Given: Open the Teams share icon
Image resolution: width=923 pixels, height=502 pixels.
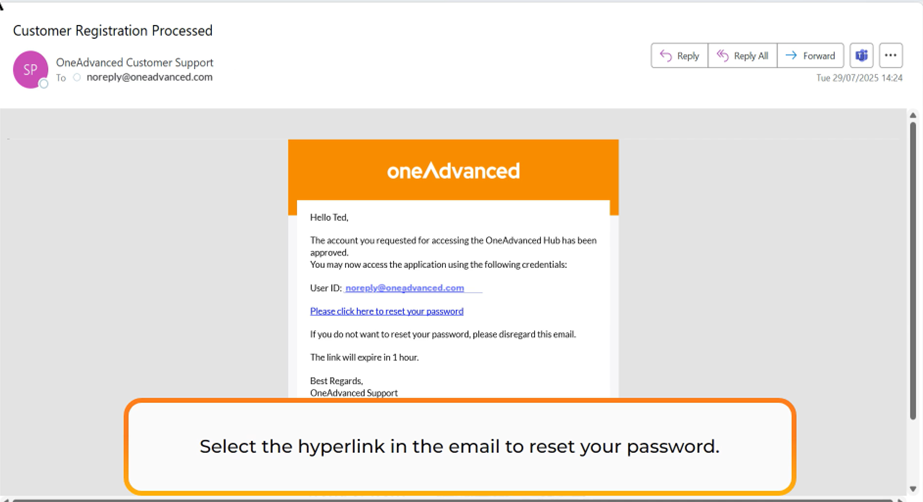Looking at the screenshot, I should coord(861,56).
